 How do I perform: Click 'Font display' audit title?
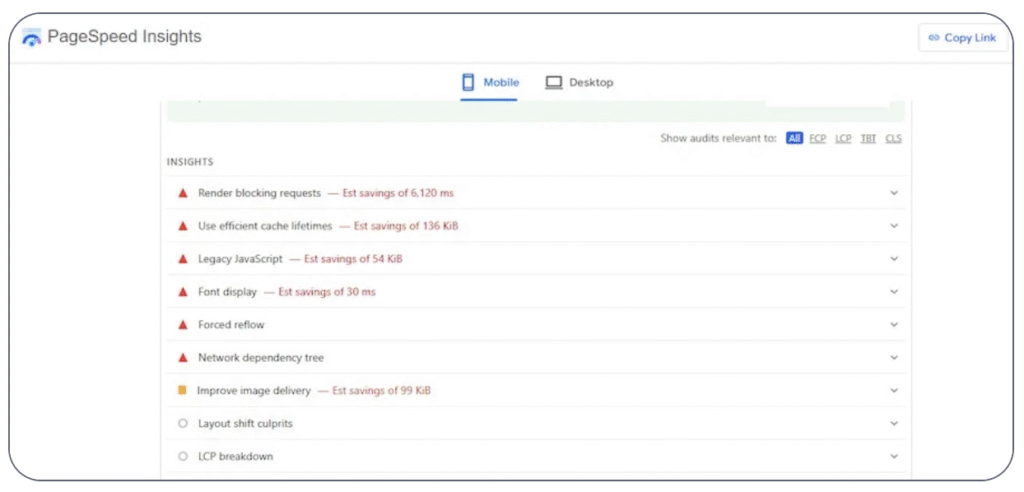(x=227, y=291)
